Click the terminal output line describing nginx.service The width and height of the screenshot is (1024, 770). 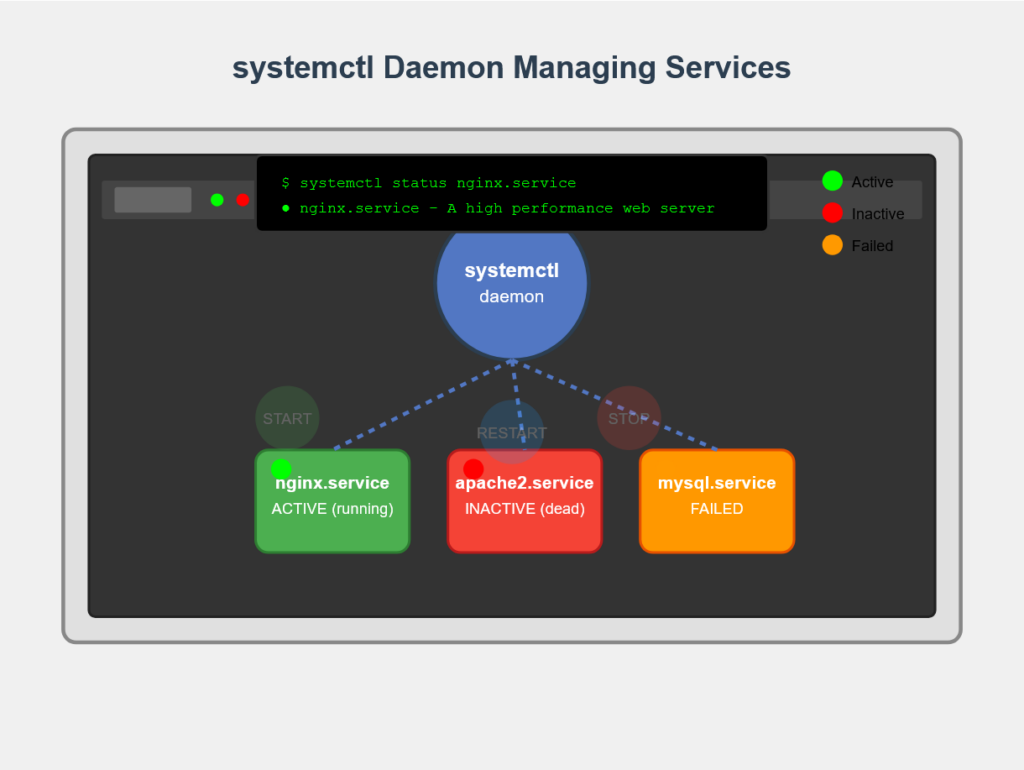[498, 209]
